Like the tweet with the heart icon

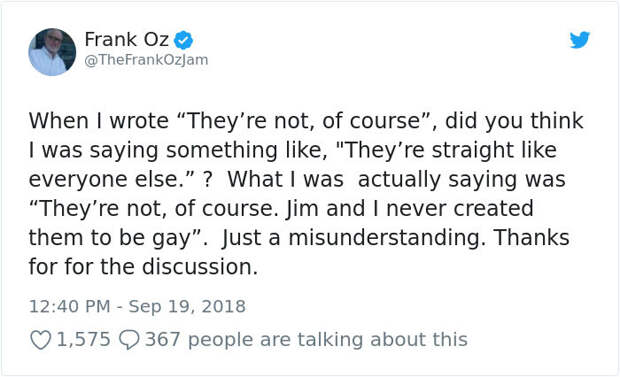[x=41, y=340]
